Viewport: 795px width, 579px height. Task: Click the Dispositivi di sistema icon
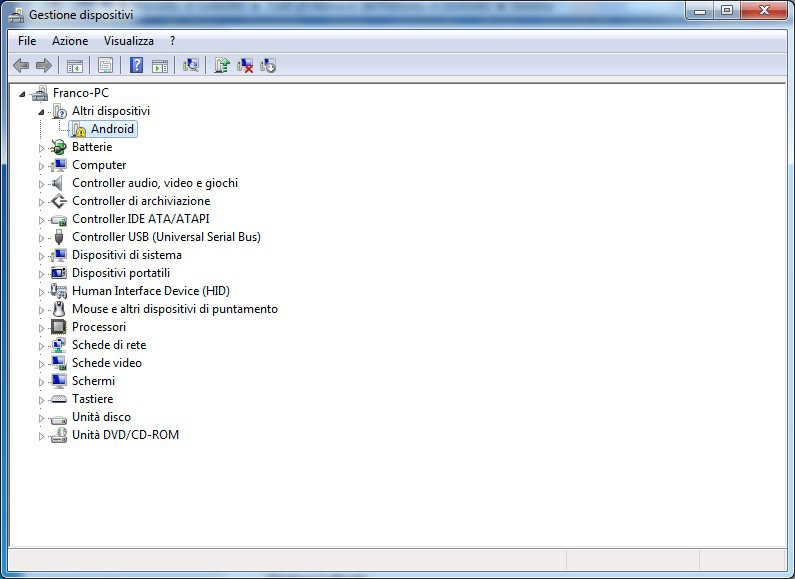[59, 255]
